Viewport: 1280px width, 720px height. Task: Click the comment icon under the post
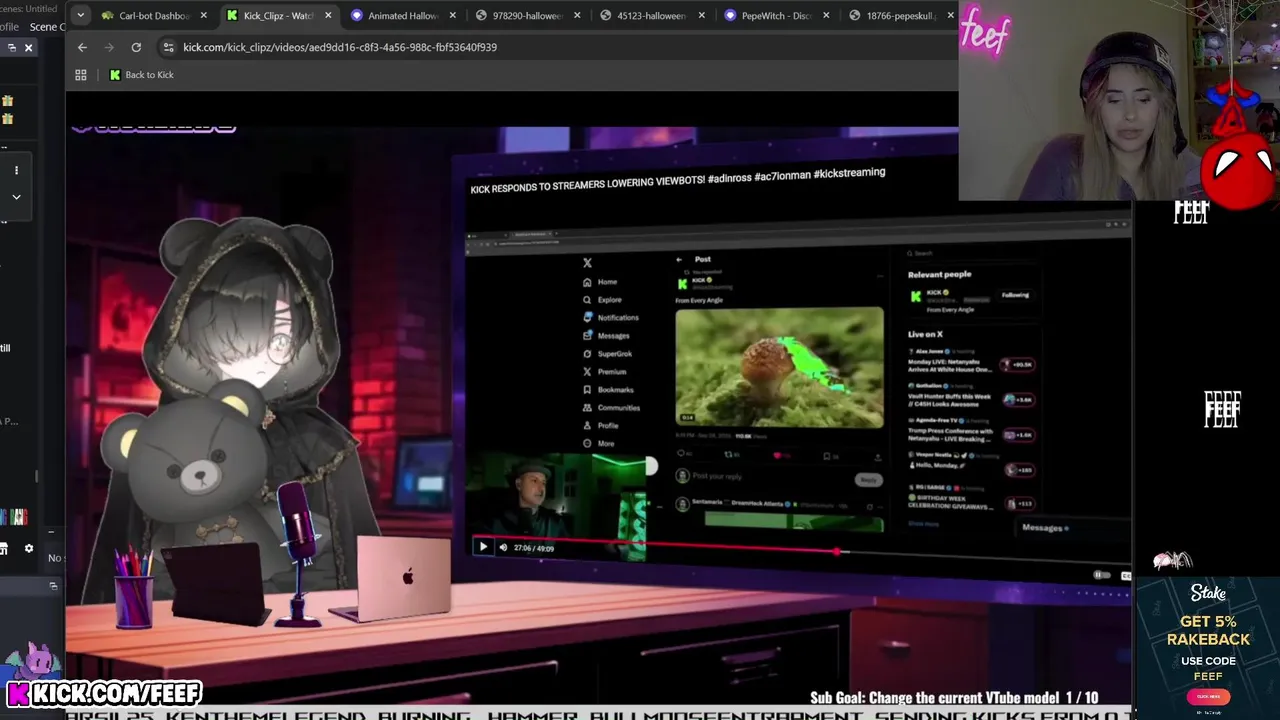(x=681, y=454)
